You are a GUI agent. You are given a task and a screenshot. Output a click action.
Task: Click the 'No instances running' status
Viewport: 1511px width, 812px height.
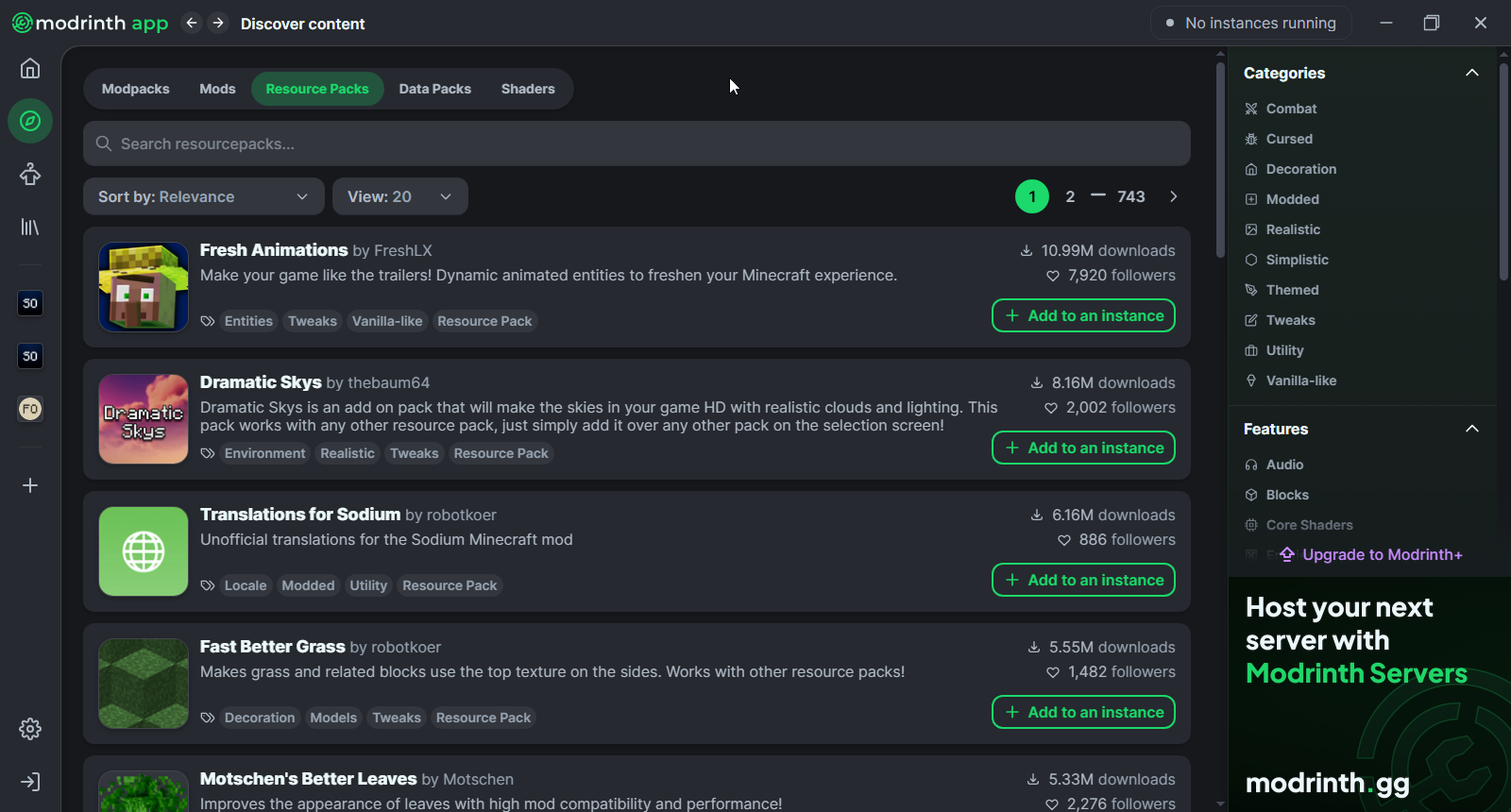[1251, 23]
